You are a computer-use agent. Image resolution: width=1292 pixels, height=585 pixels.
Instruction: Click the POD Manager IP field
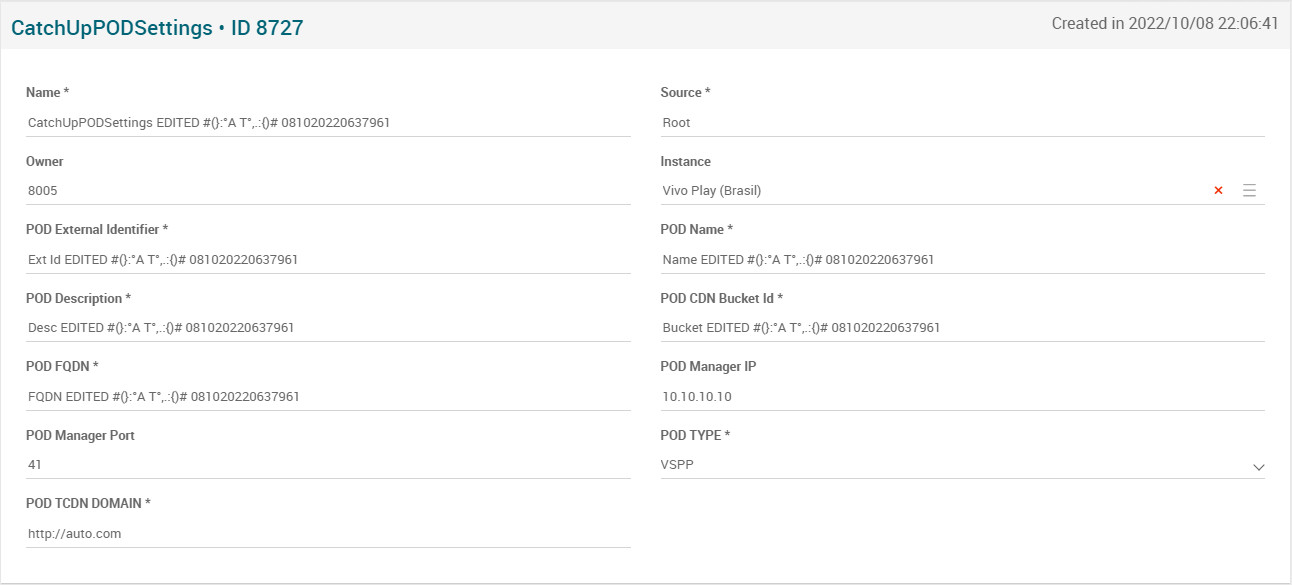click(x=962, y=397)
